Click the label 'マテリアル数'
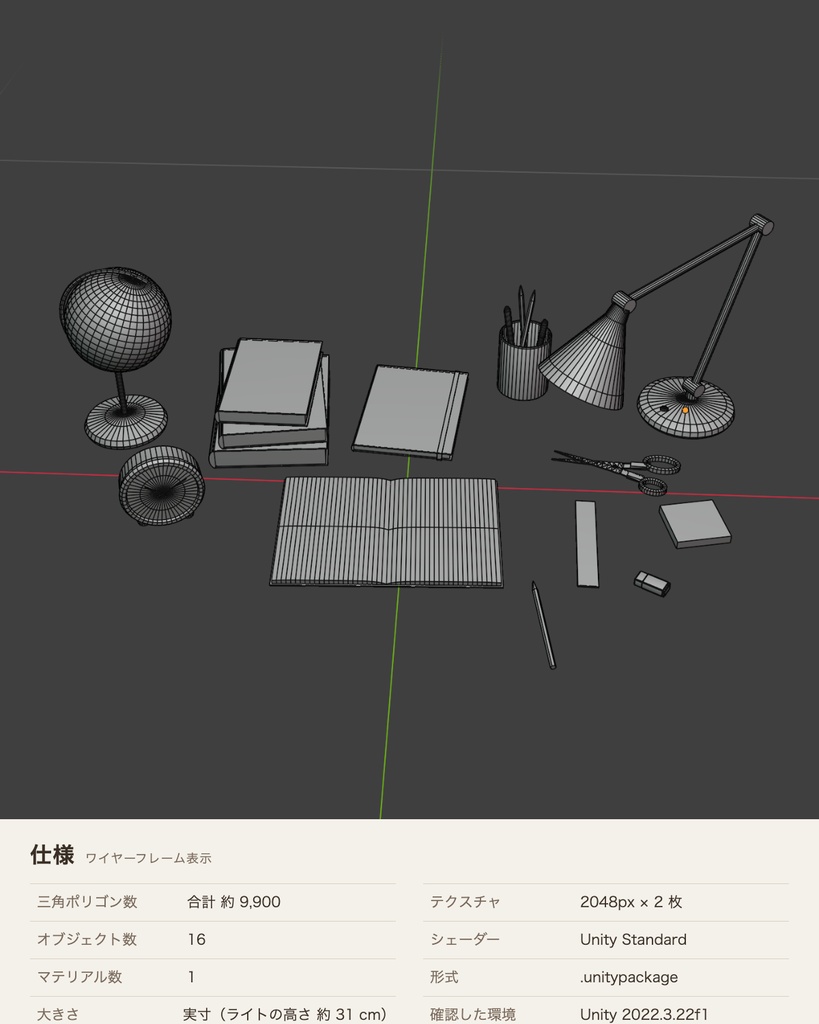819x1024 pixels. coord(80,977)
